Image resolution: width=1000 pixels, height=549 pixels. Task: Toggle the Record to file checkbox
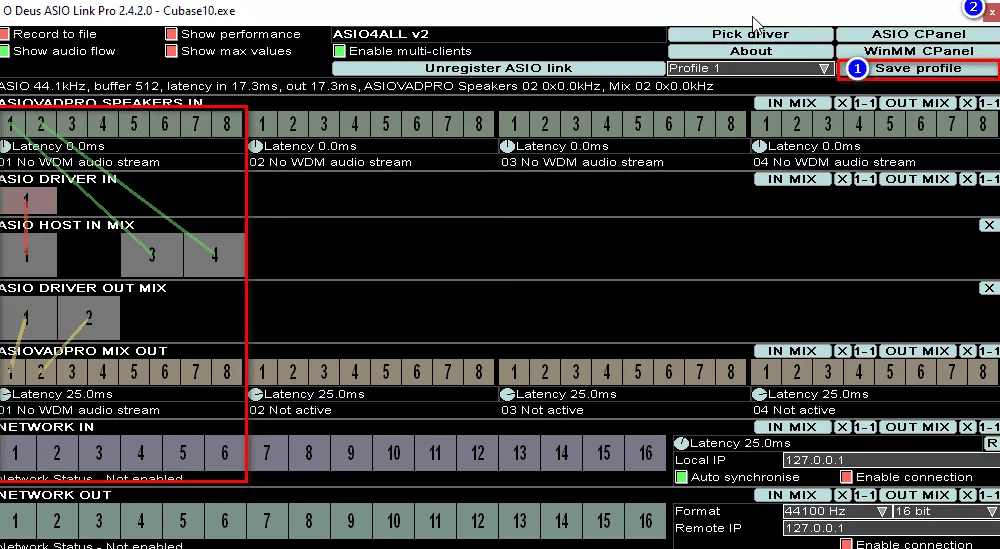coord(4,34)
